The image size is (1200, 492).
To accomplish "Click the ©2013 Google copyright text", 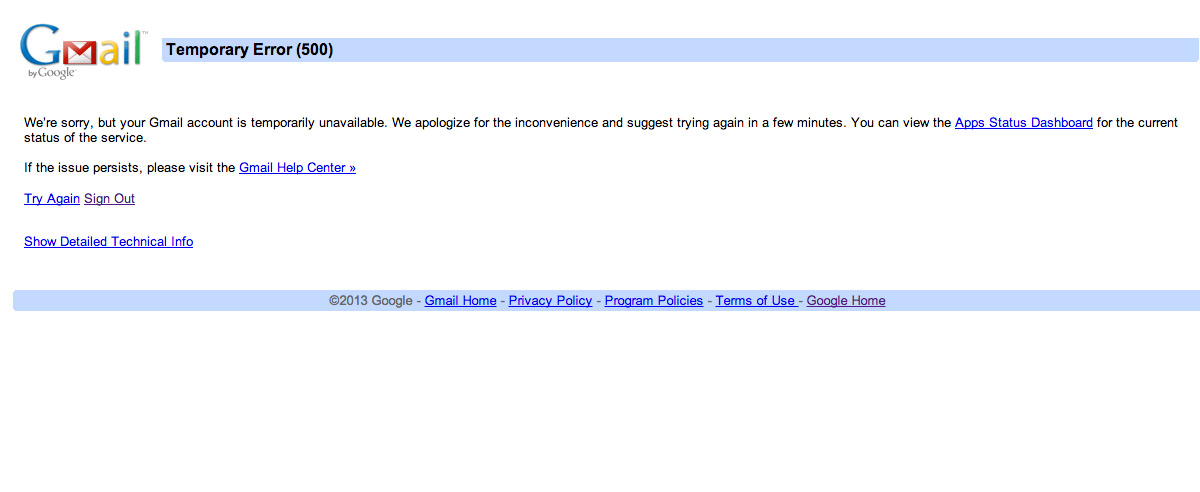I will click(x=370, y=301).
